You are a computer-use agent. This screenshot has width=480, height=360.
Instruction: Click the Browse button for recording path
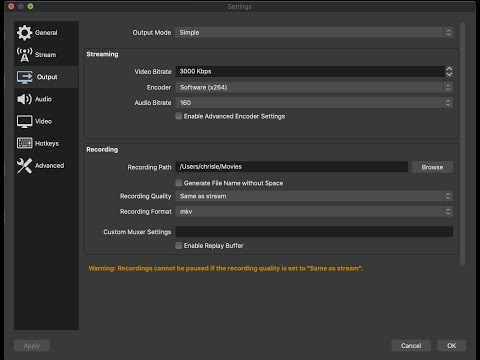pyautogui.click(x=432, y=167)
